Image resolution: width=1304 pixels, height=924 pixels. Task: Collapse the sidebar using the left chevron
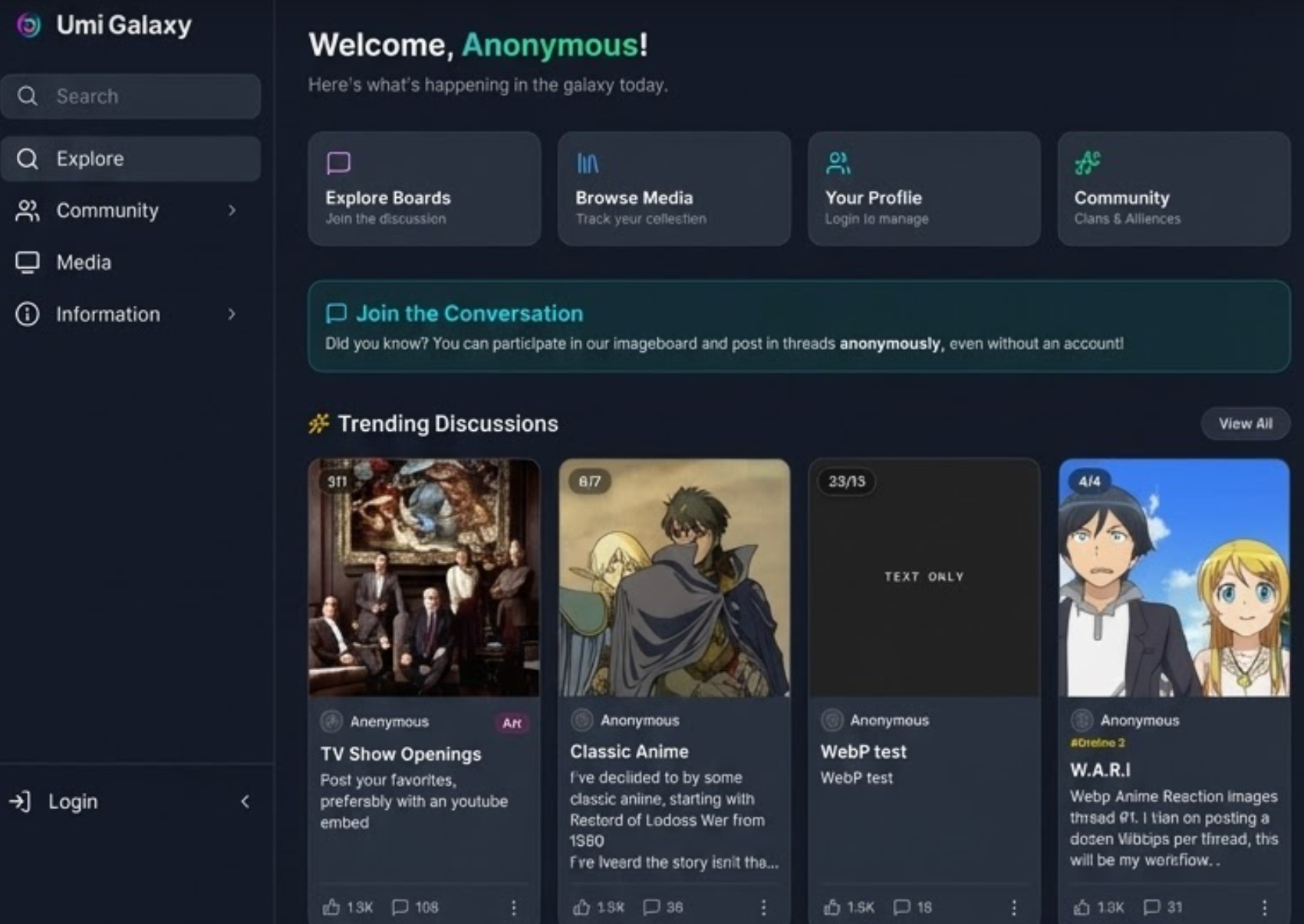click(245, 801)
